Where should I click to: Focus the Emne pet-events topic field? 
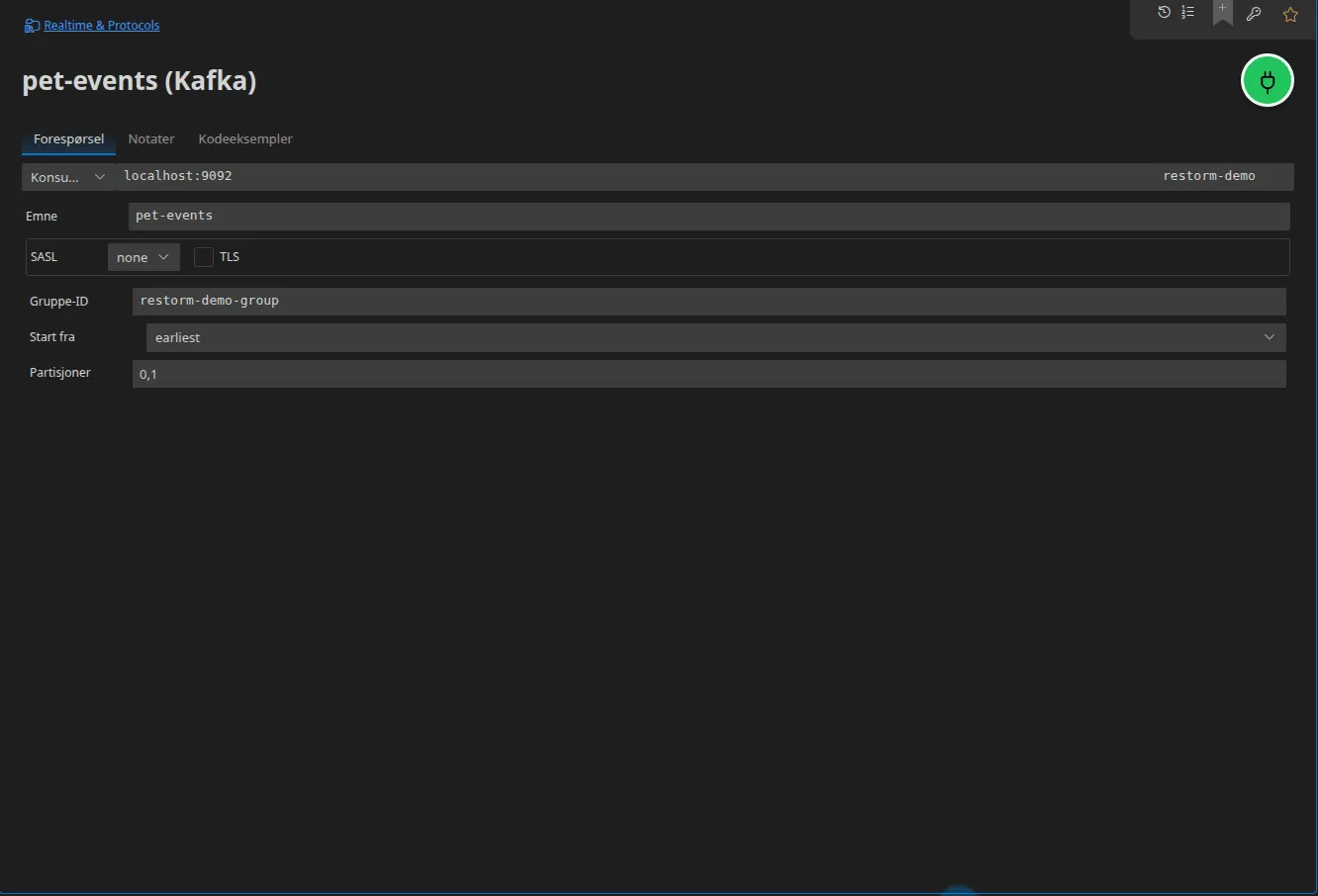[x=709, y=216]
